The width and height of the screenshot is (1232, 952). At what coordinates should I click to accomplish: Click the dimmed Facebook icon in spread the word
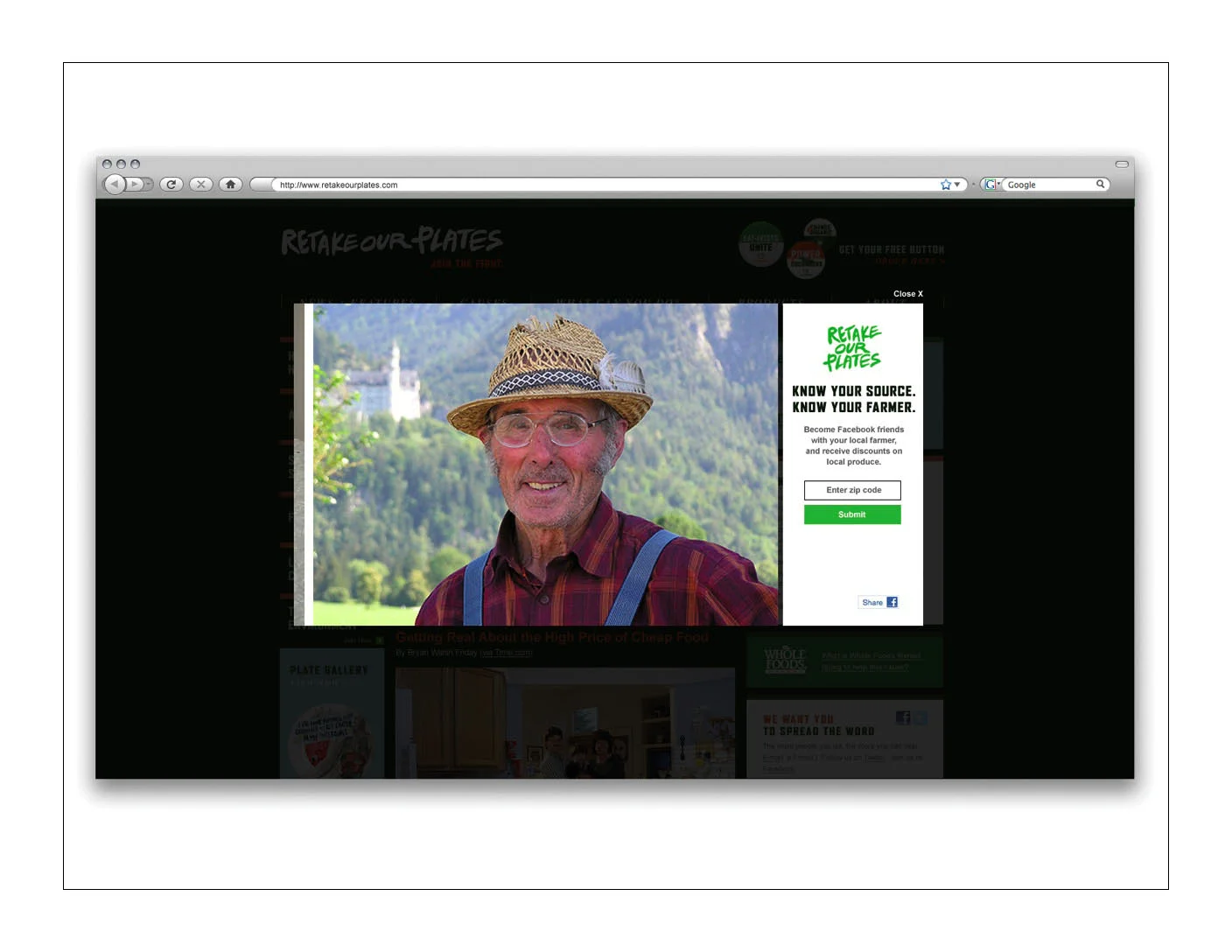click(903, 717)
